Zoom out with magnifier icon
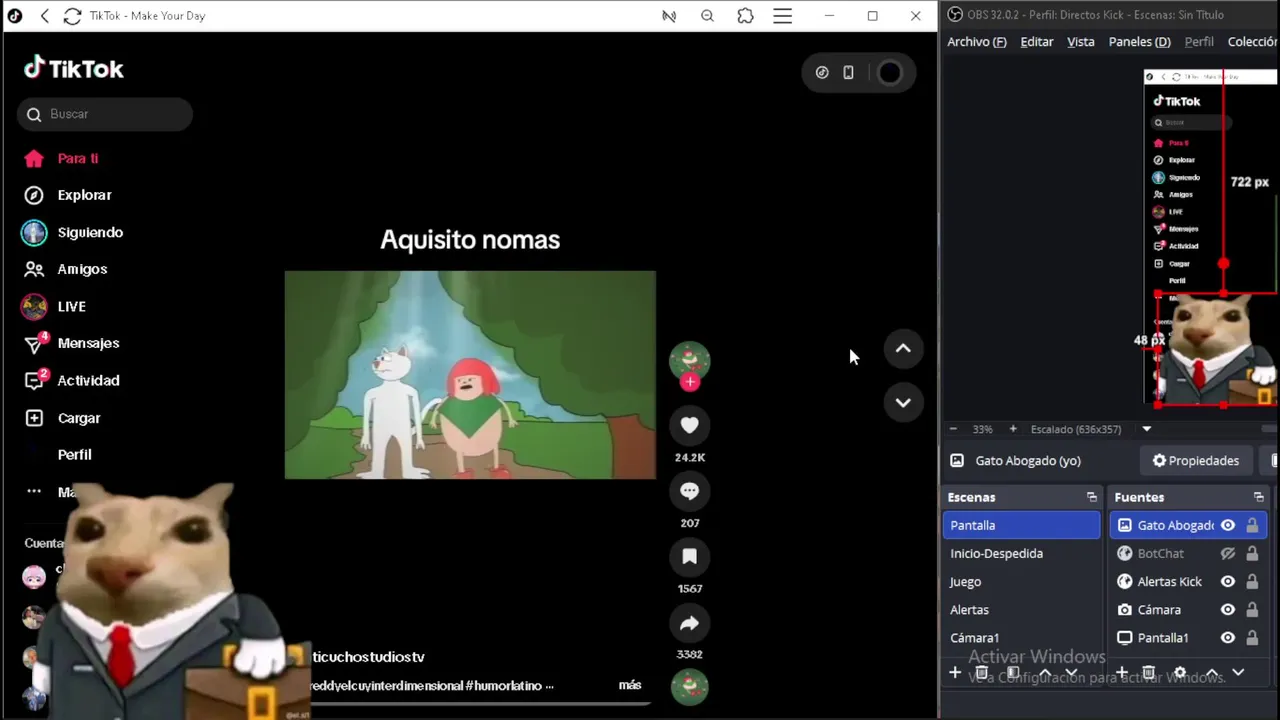 (x=707, y=16)
